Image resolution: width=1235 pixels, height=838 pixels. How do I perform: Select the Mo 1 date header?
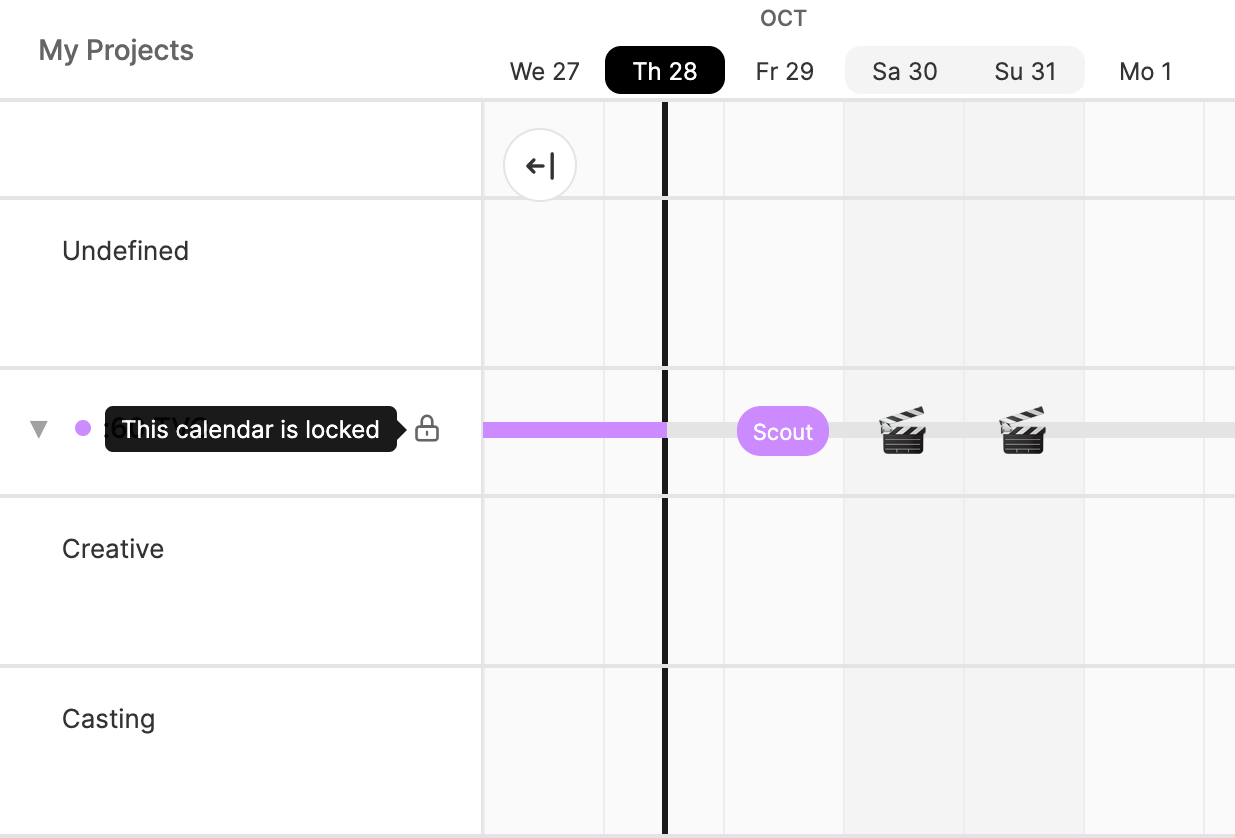(x=1145, y=71)
